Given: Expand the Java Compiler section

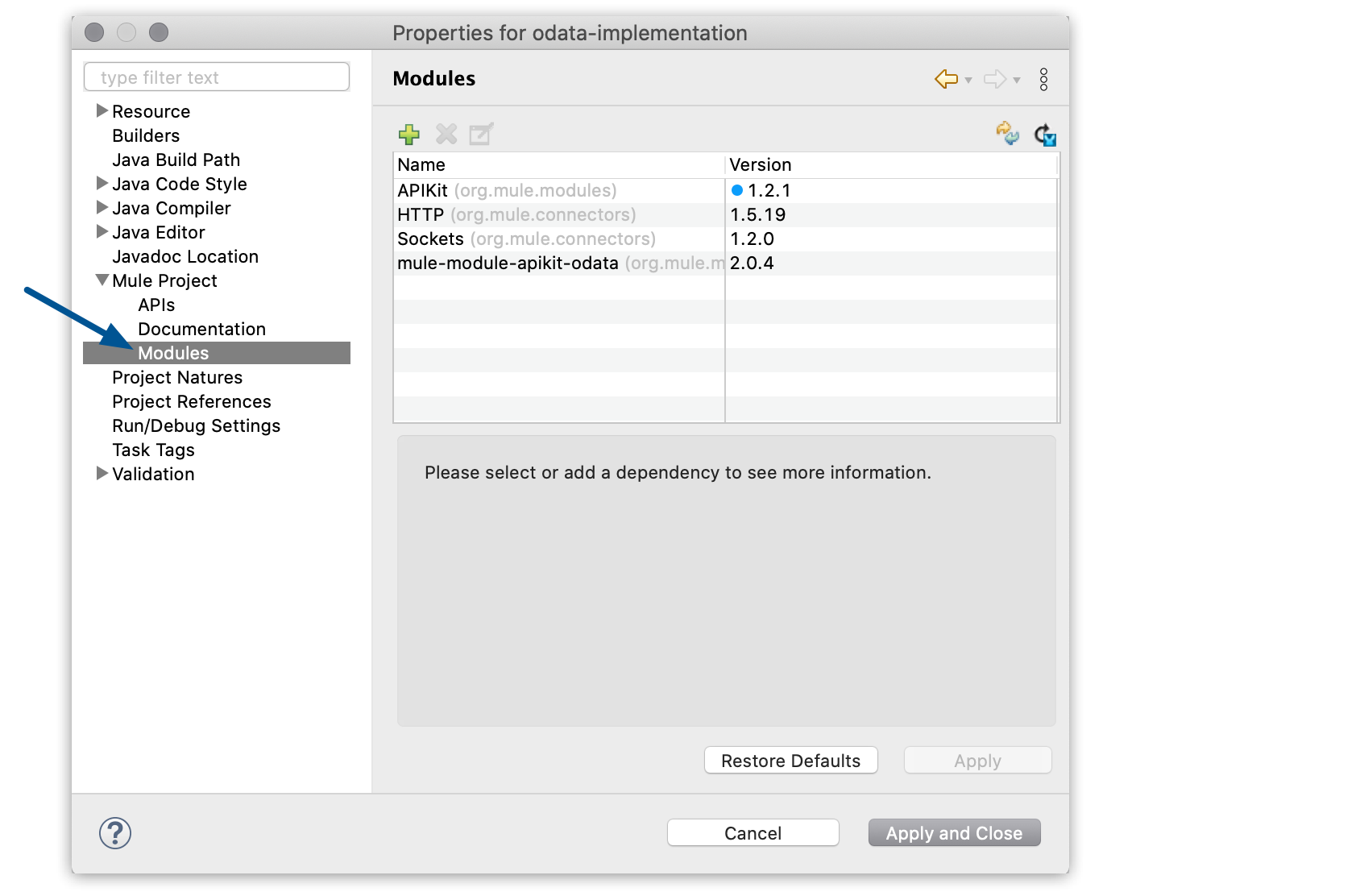Looking at the screenshot, I should point(102,208).
